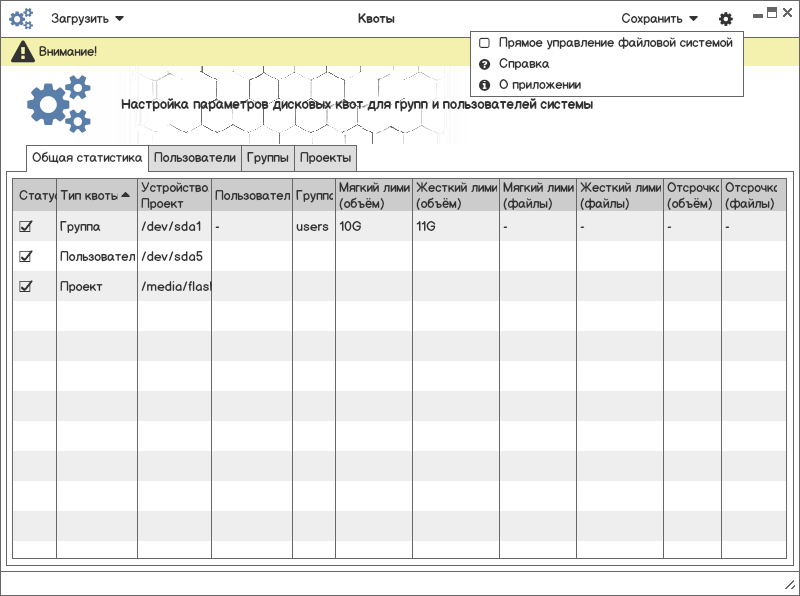Select the Группа cell in first row
The height and width of the screenshot is (596, 800).
tap(97, 226)
